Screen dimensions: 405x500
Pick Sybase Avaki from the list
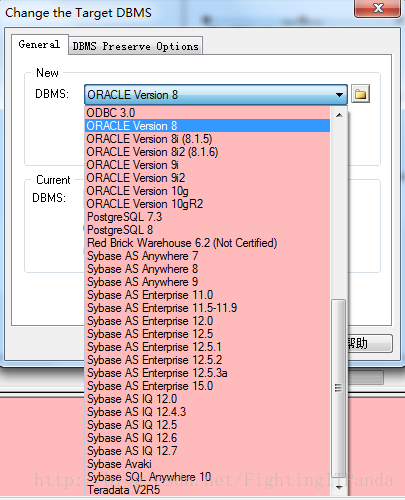tap(207, 464)
